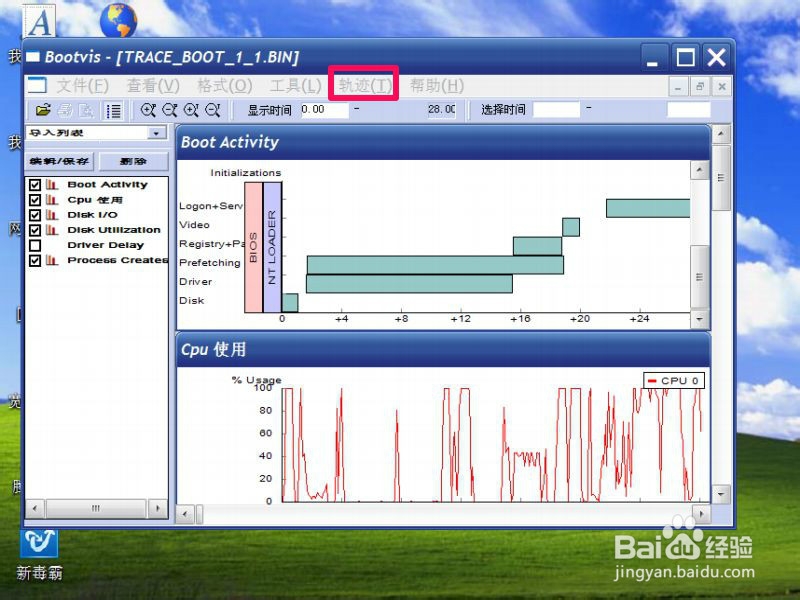Click the Cpu 使用 graph icon in list
The height and width of the screenshot is (600, 800).
[52, 200]
